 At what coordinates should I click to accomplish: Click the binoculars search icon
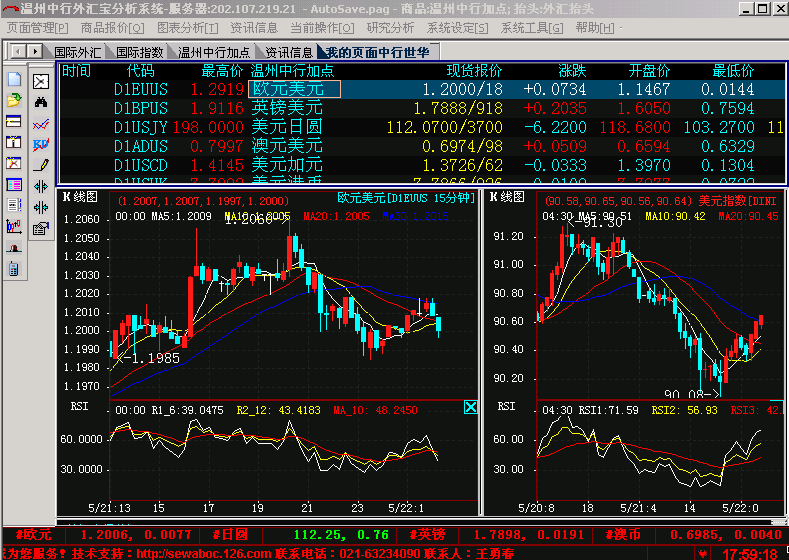click(x=41, y=102)
